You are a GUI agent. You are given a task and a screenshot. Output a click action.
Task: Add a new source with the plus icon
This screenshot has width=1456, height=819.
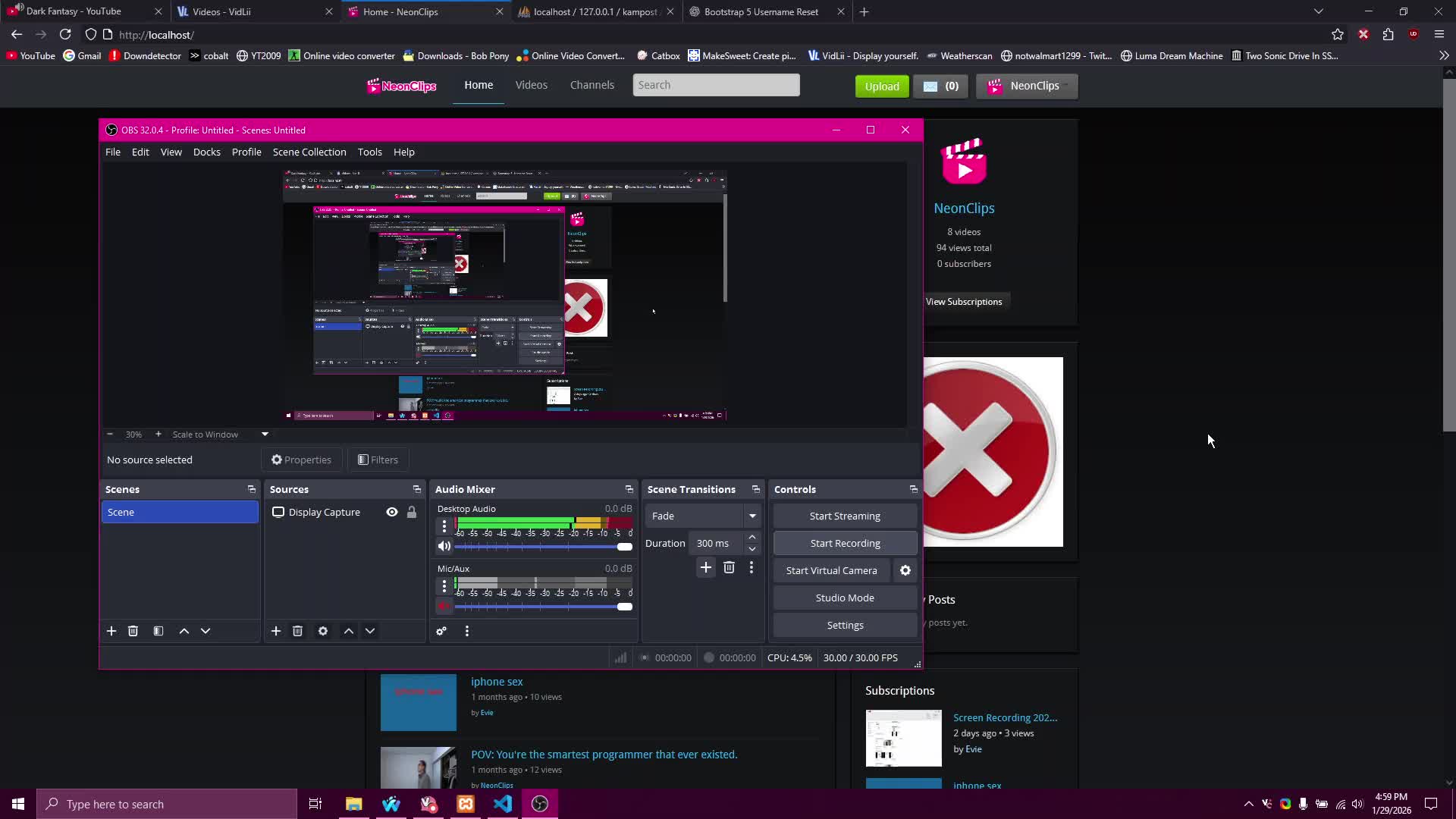pyautogui.click(x=277, y=631)
